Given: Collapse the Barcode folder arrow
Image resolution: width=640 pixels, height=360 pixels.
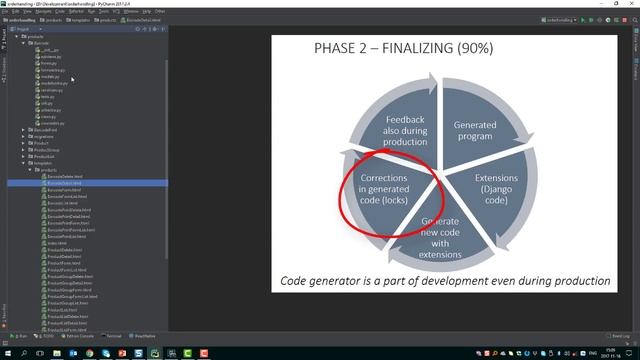Looking at the screenshot, I should (x=23, y=43).
